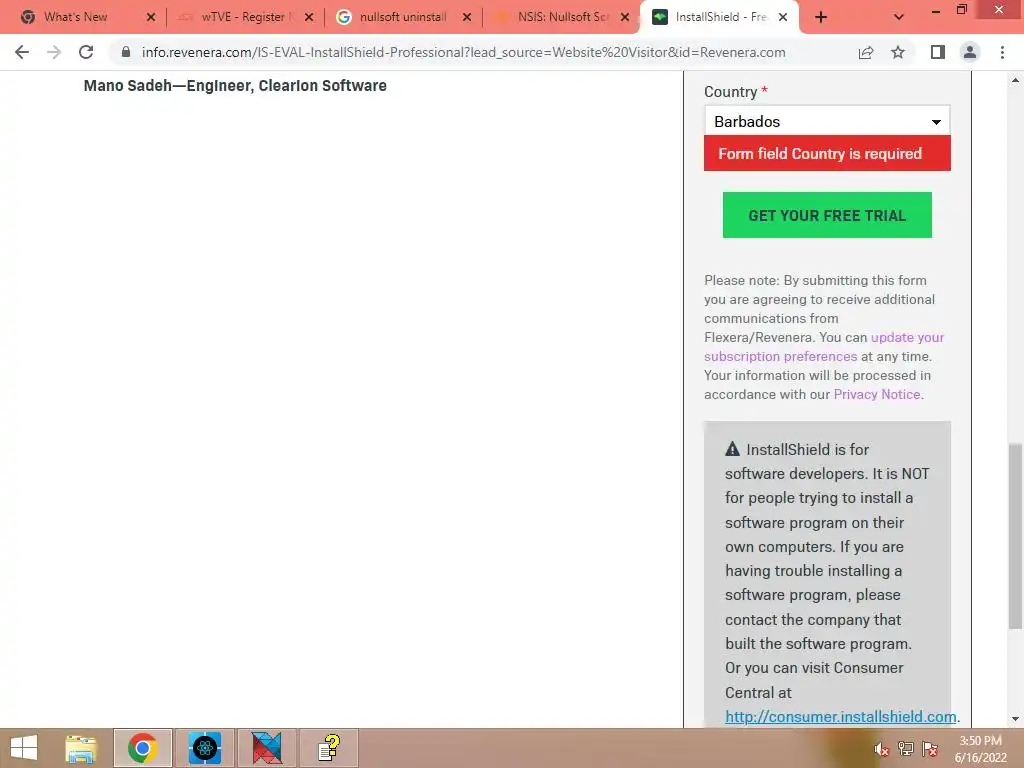Click page scrollbar thumb
The image size is (1024, 768).
pyautogui.click(x=1015, y=536)
